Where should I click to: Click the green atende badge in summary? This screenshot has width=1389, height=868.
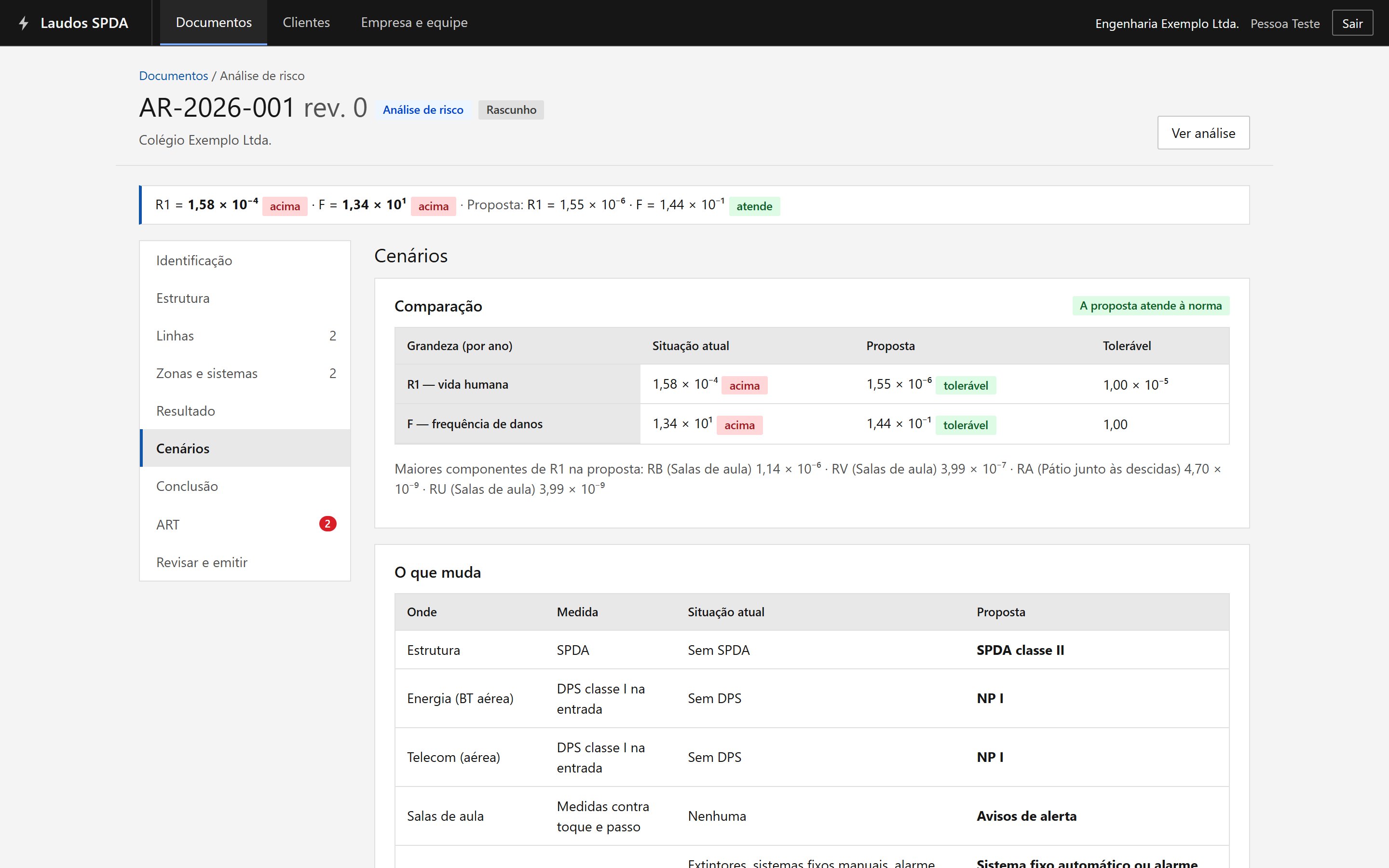pyautogui.click(x=754, y=206)
